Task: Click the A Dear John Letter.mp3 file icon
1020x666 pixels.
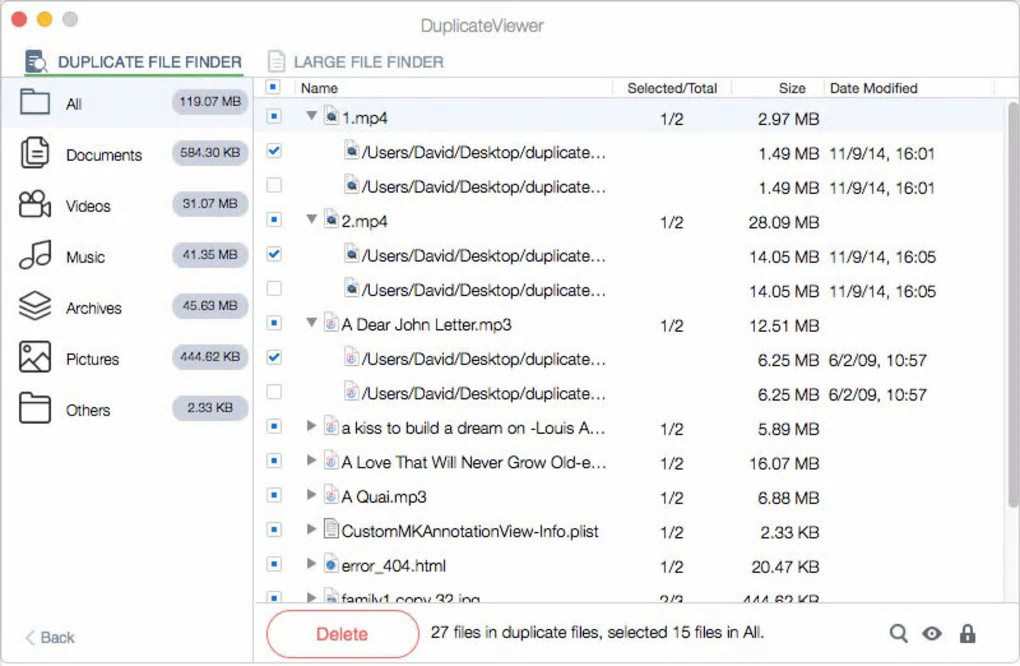Action: [331, 323]
